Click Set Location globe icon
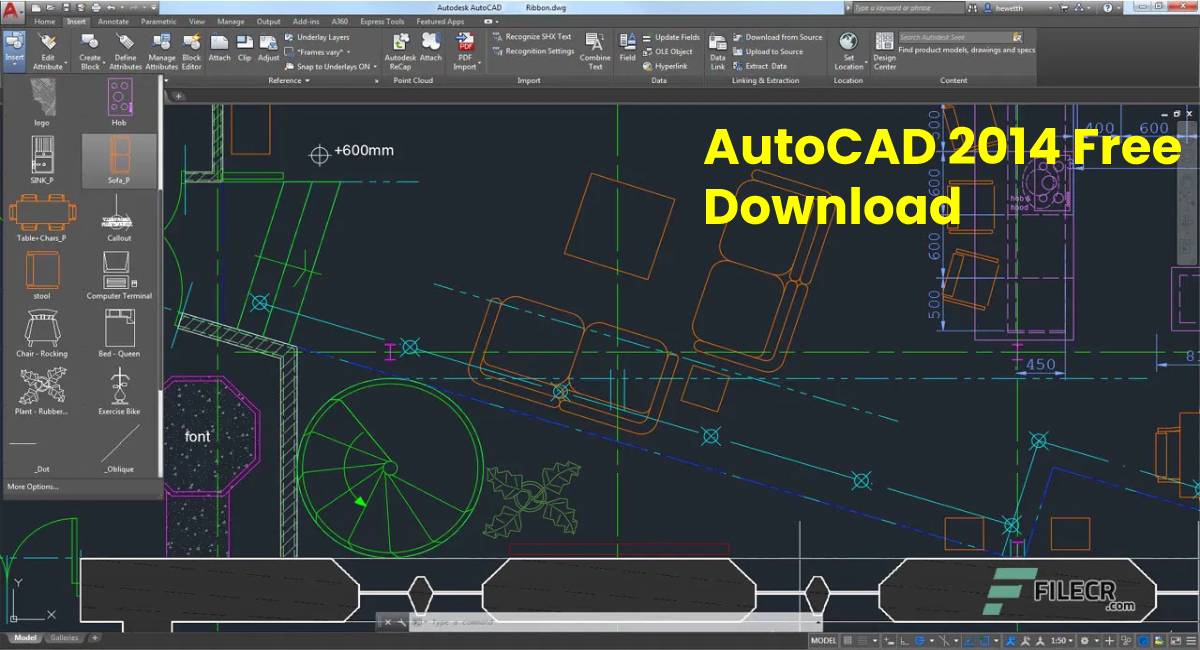 (x=848, y=41)
